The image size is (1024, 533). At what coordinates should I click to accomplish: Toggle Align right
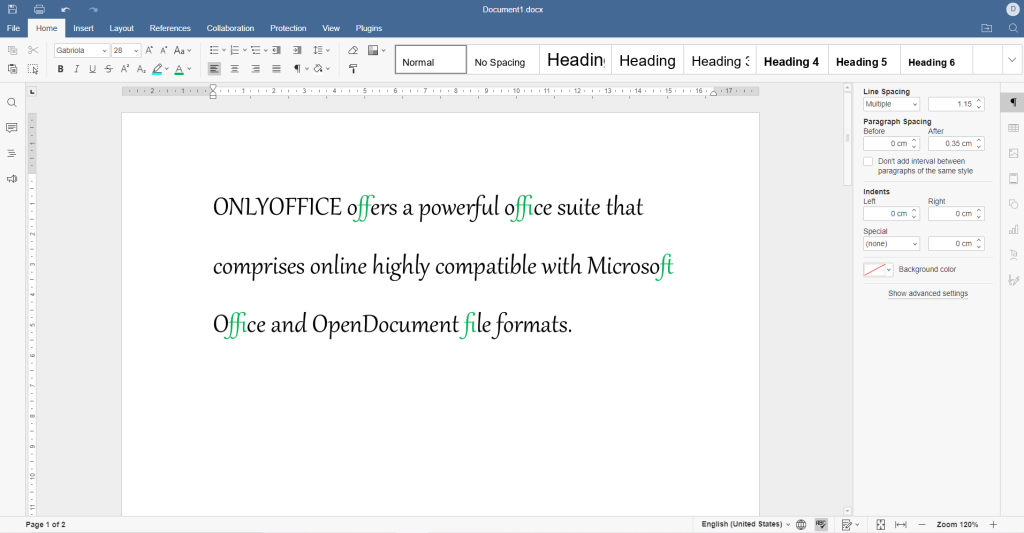(x=255, y=69)
